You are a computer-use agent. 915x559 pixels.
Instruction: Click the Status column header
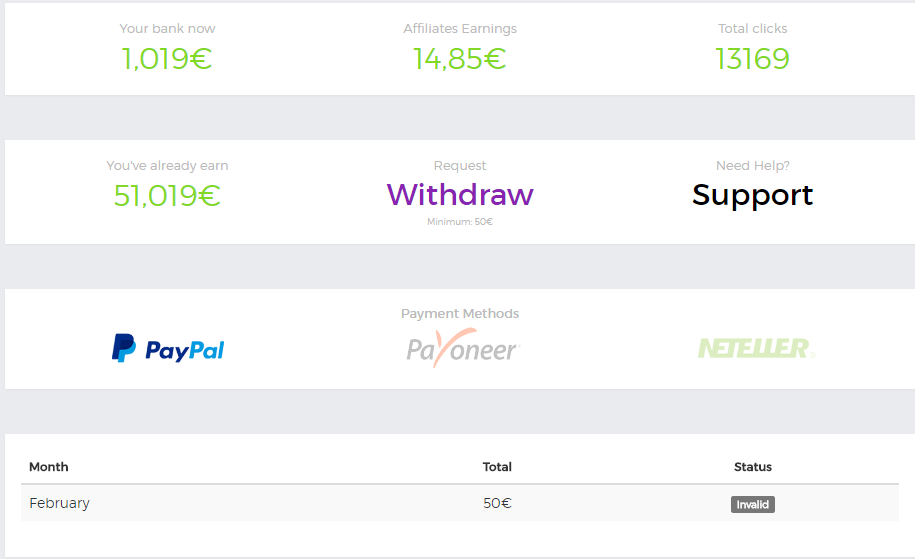752,467
